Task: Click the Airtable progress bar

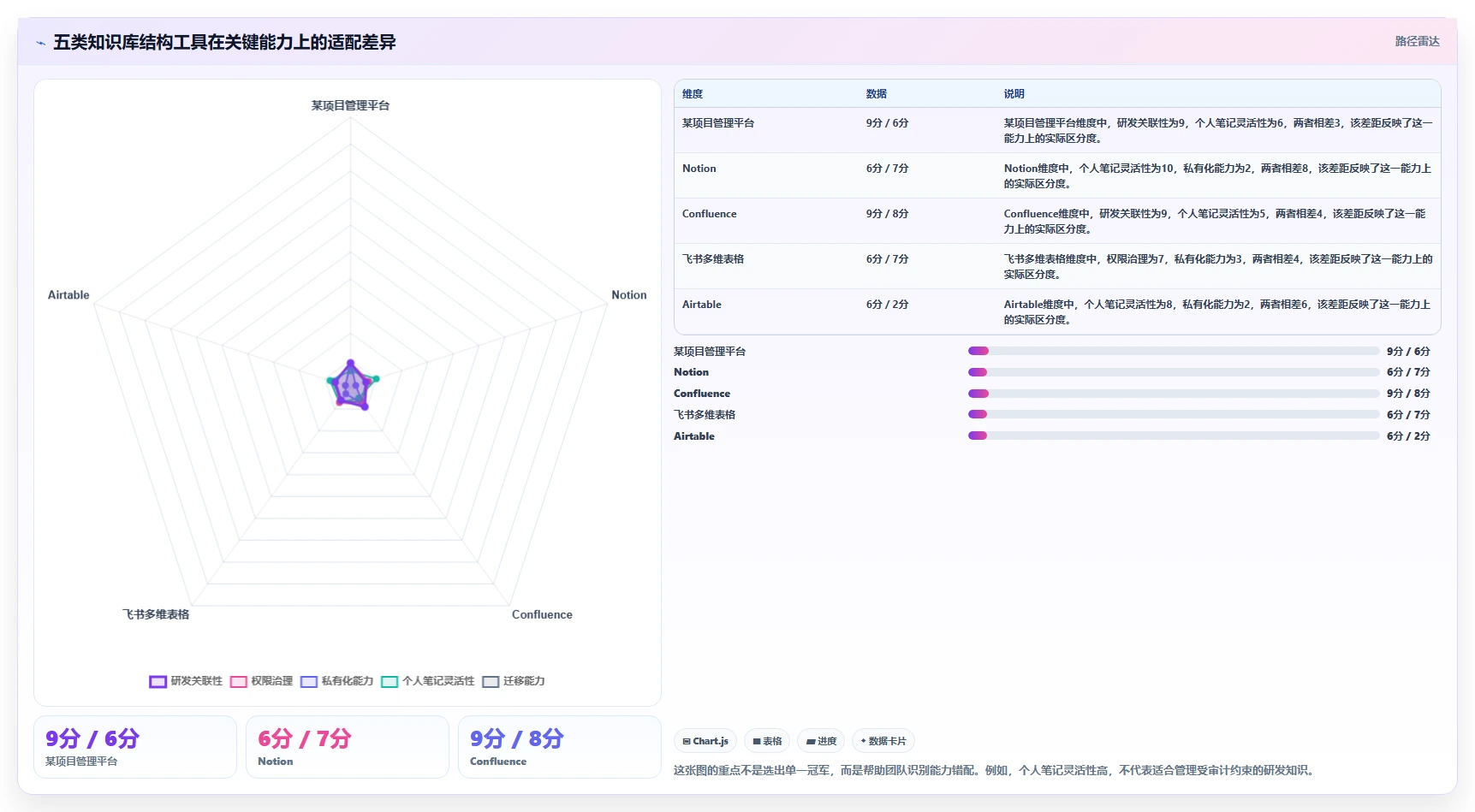Action: [x=1174, y=436]
